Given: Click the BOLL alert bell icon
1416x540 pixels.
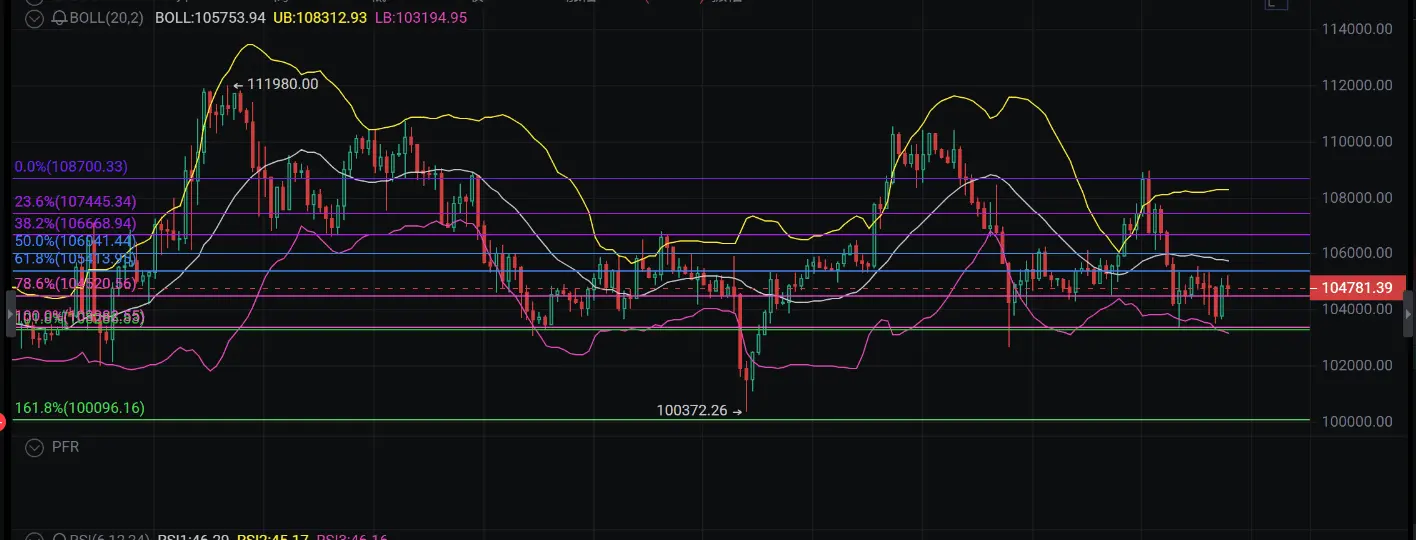Looking at the screenshot, I should coord(59,18).
